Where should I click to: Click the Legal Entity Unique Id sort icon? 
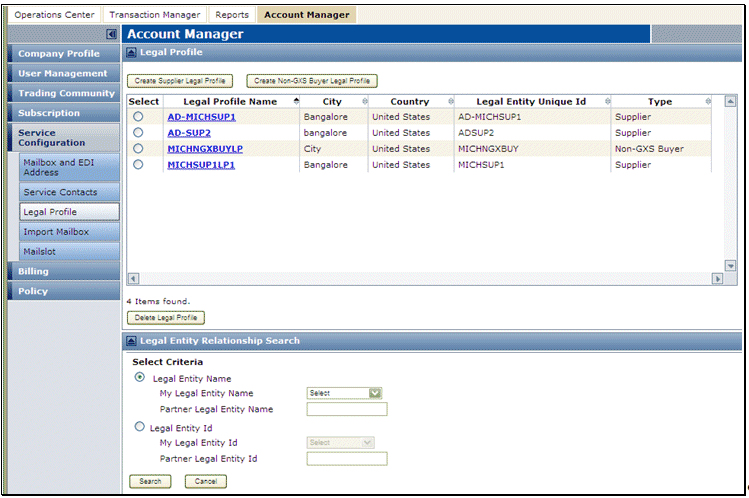click(x=604, y=102)
